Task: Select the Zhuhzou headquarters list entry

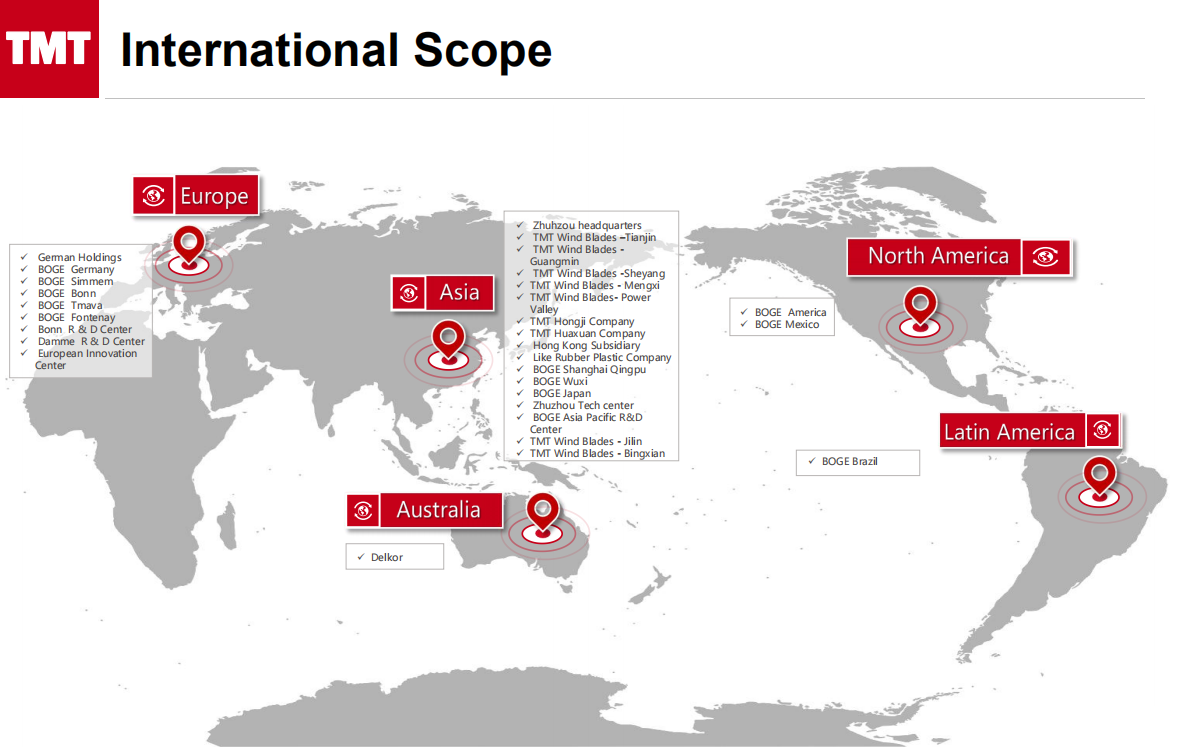Action: (x=587, y=225)
